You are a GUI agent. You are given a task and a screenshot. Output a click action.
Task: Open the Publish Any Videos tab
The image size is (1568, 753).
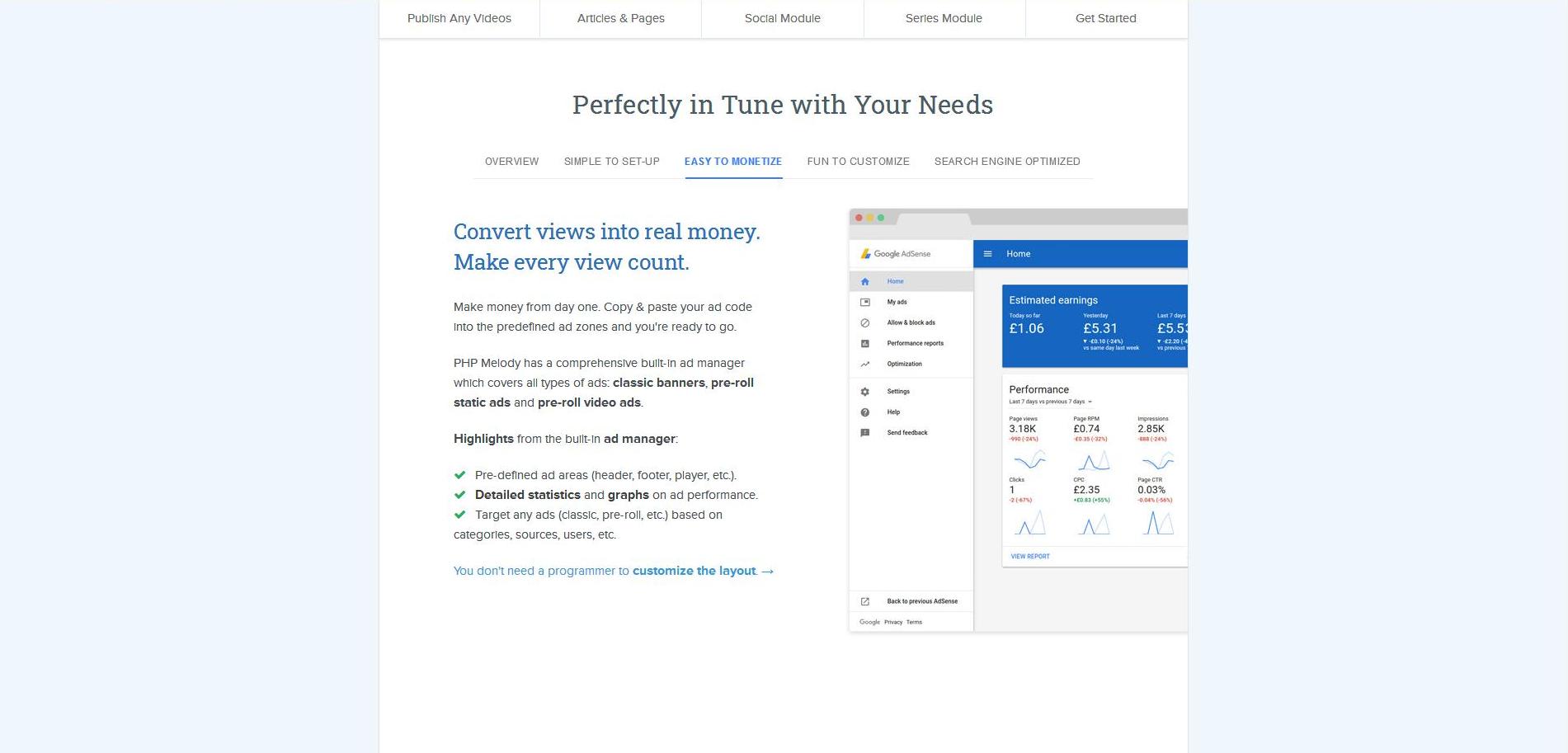(459, 18)
